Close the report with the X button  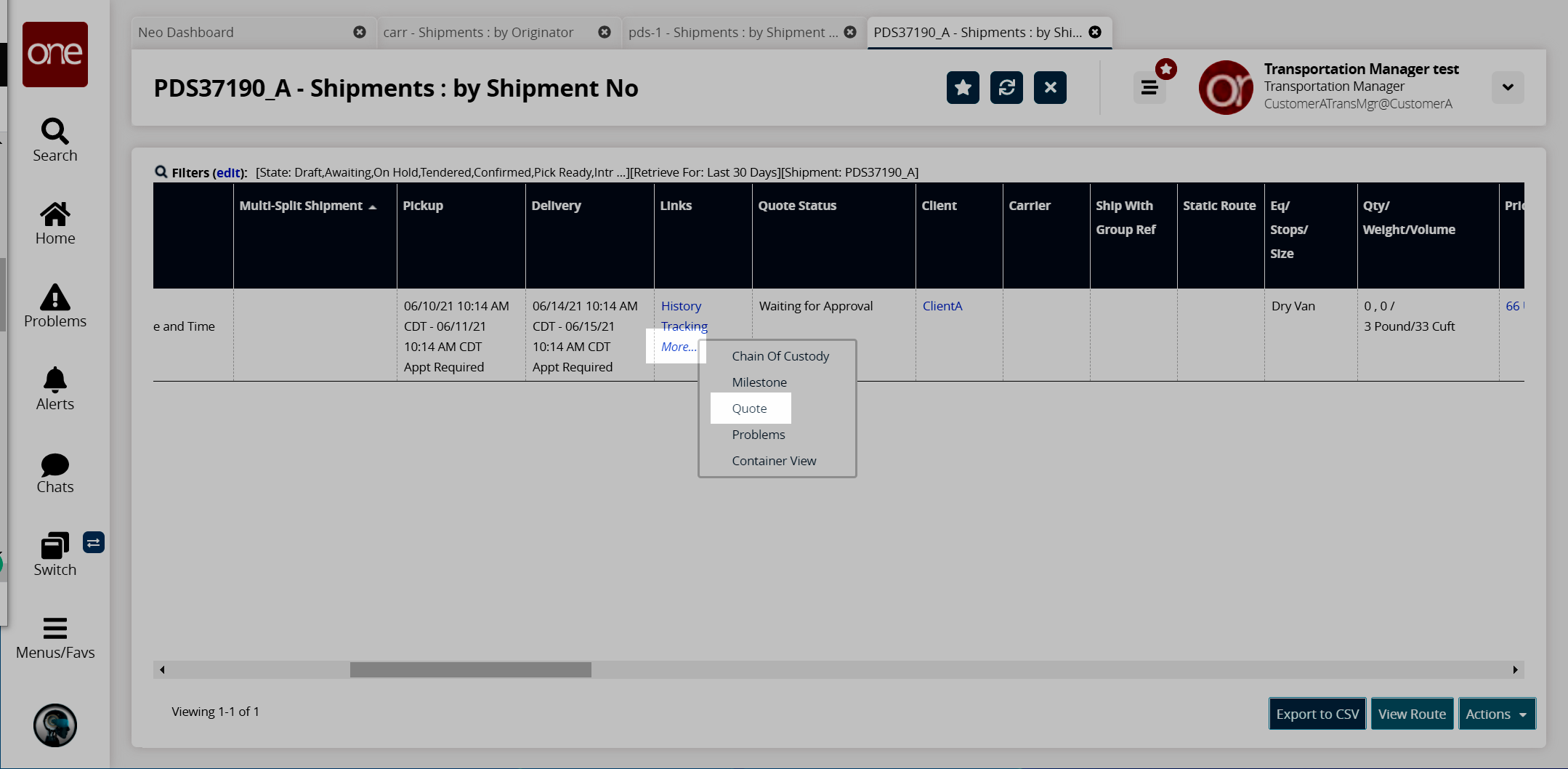pos(1050,88)
